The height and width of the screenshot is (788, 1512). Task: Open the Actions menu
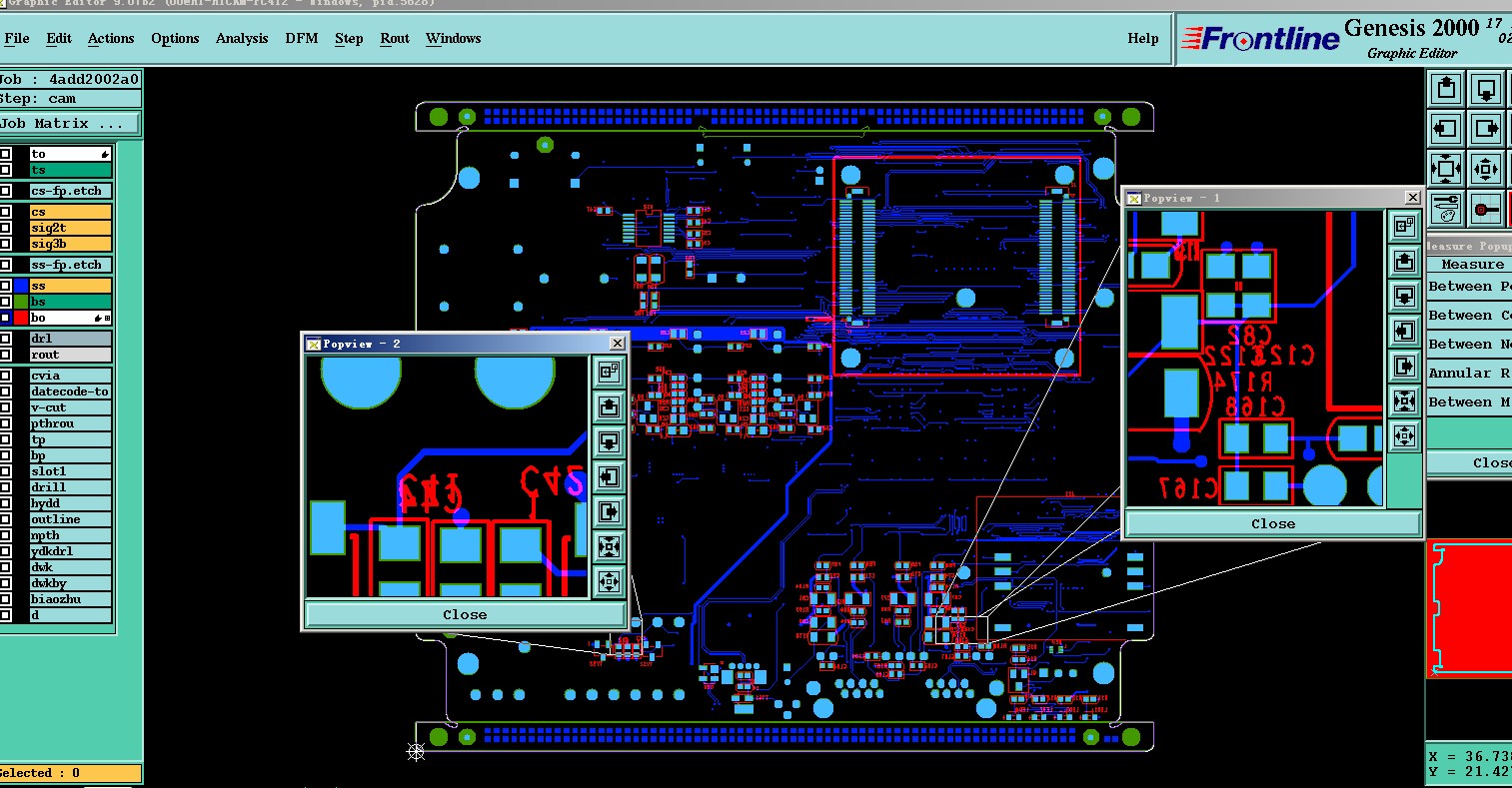pyautogui.click(x=111, y=39)
